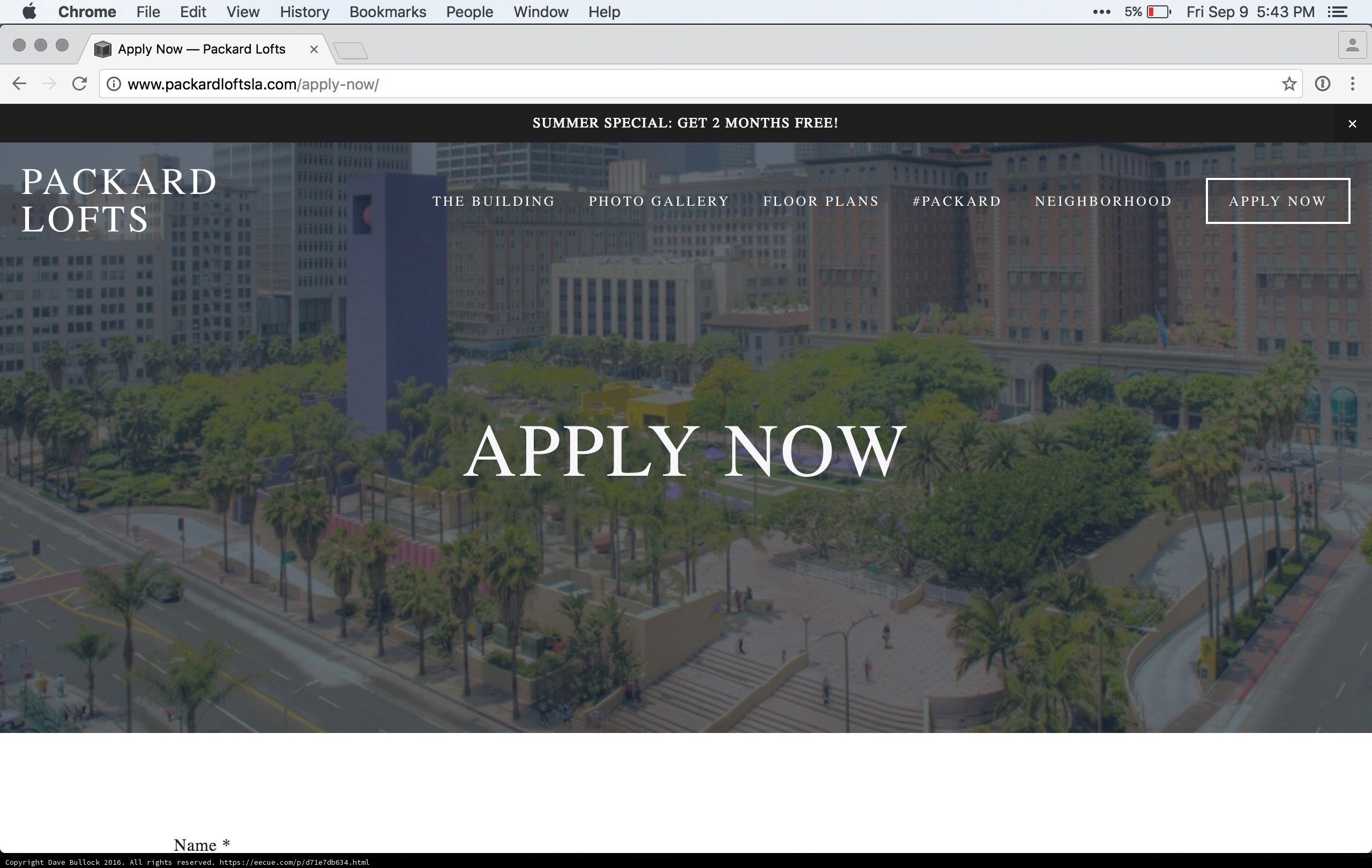
Task: Click the browser forward arrow
Action: pyautogui.click(x=49, y=84)
